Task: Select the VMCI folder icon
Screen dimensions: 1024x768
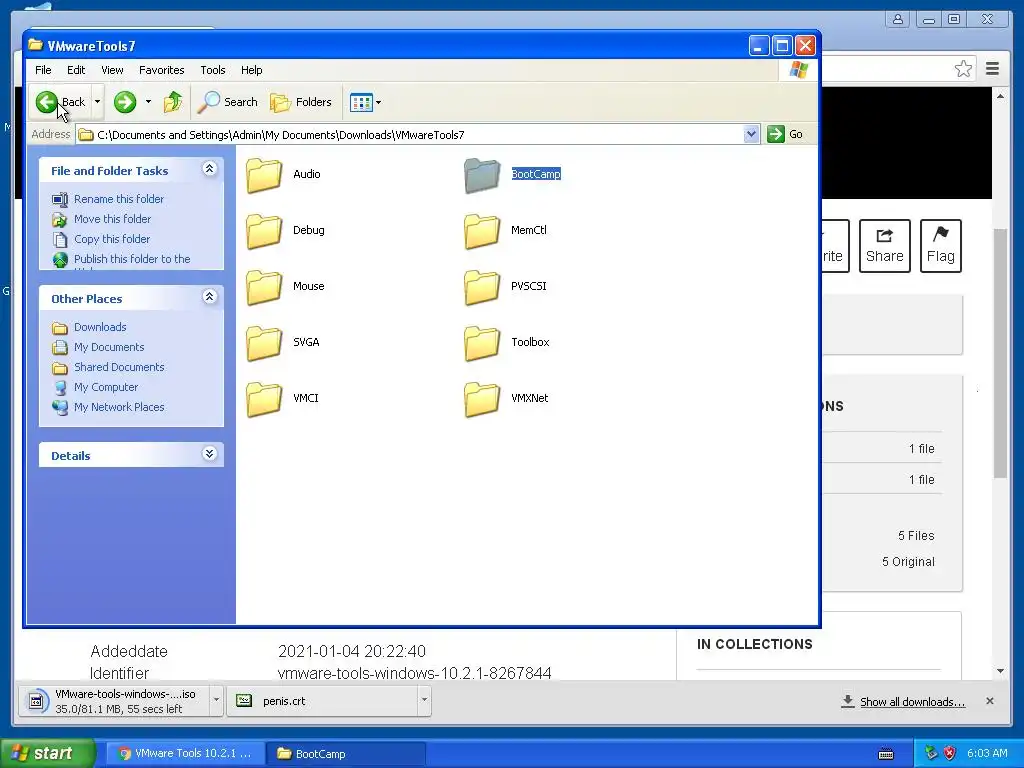Action: click(264, 399)
